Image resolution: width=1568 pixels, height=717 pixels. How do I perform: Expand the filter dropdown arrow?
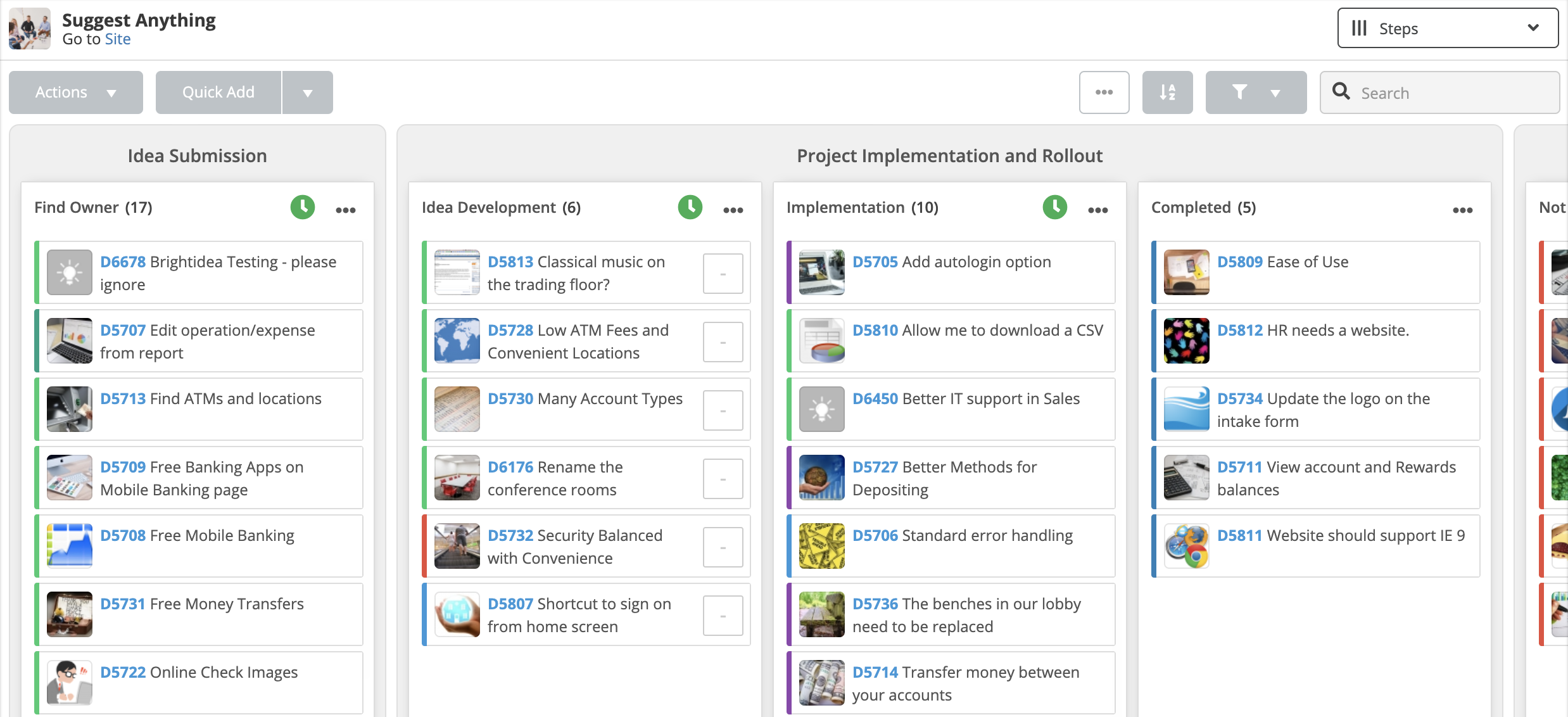pos(1275,93)
